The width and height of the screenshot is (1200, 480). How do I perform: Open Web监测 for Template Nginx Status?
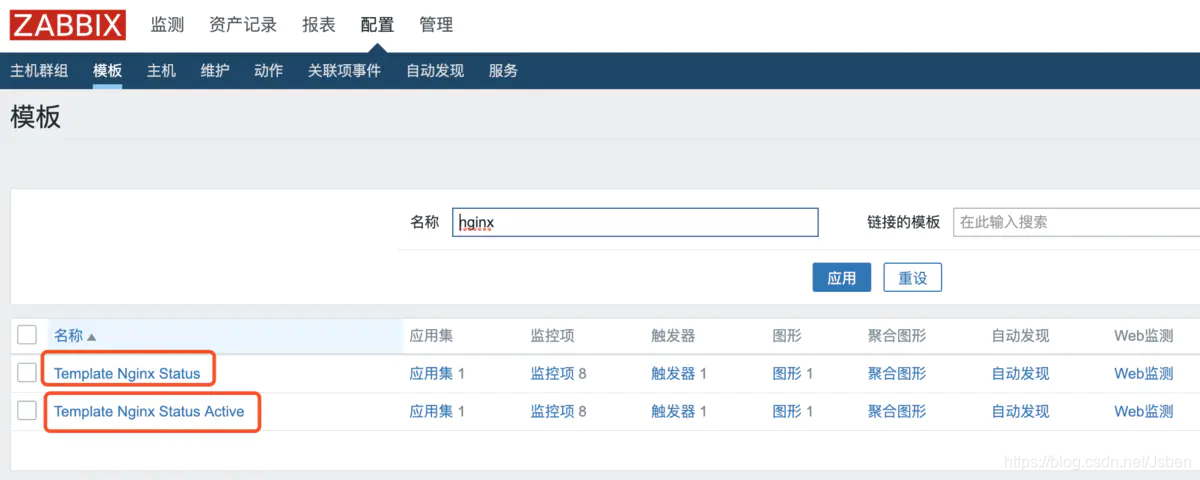[1144, 374]
